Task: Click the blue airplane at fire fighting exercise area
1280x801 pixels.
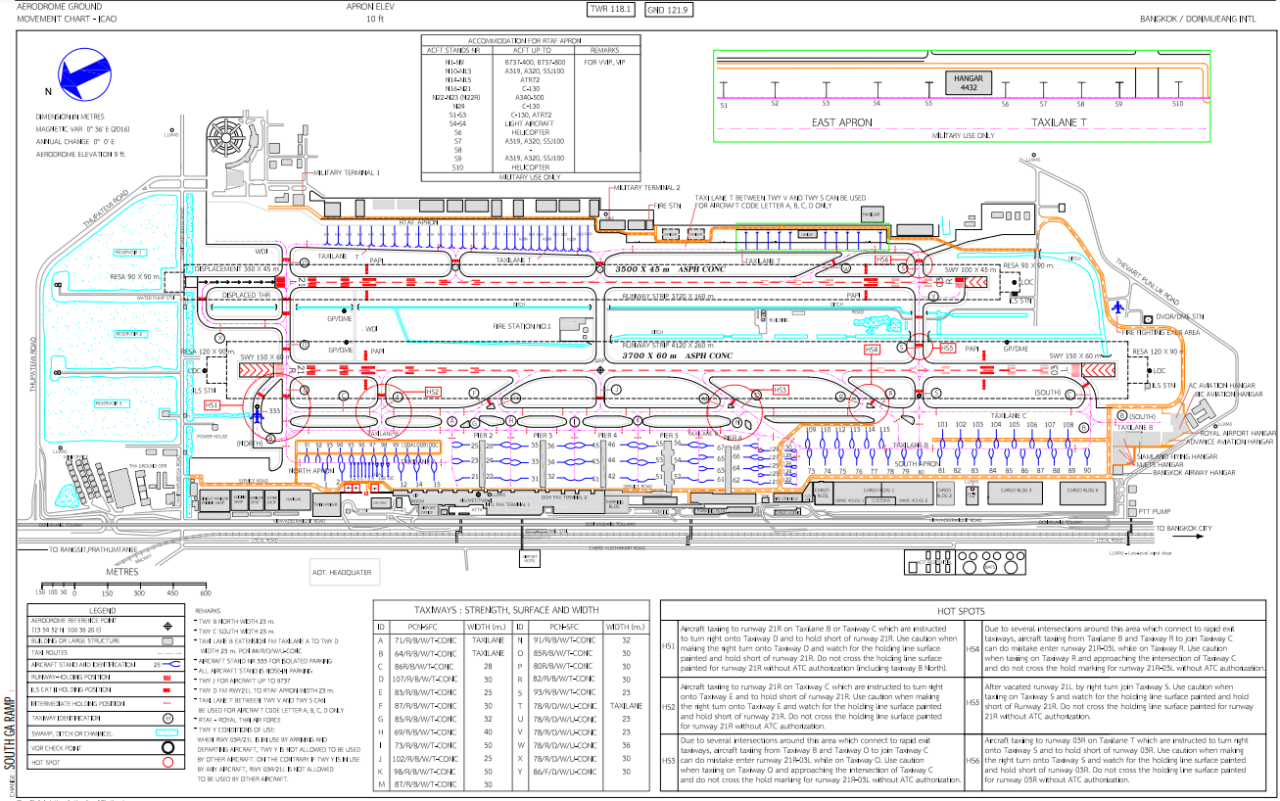Action: pyautogui.click(x=1118, y=307)
